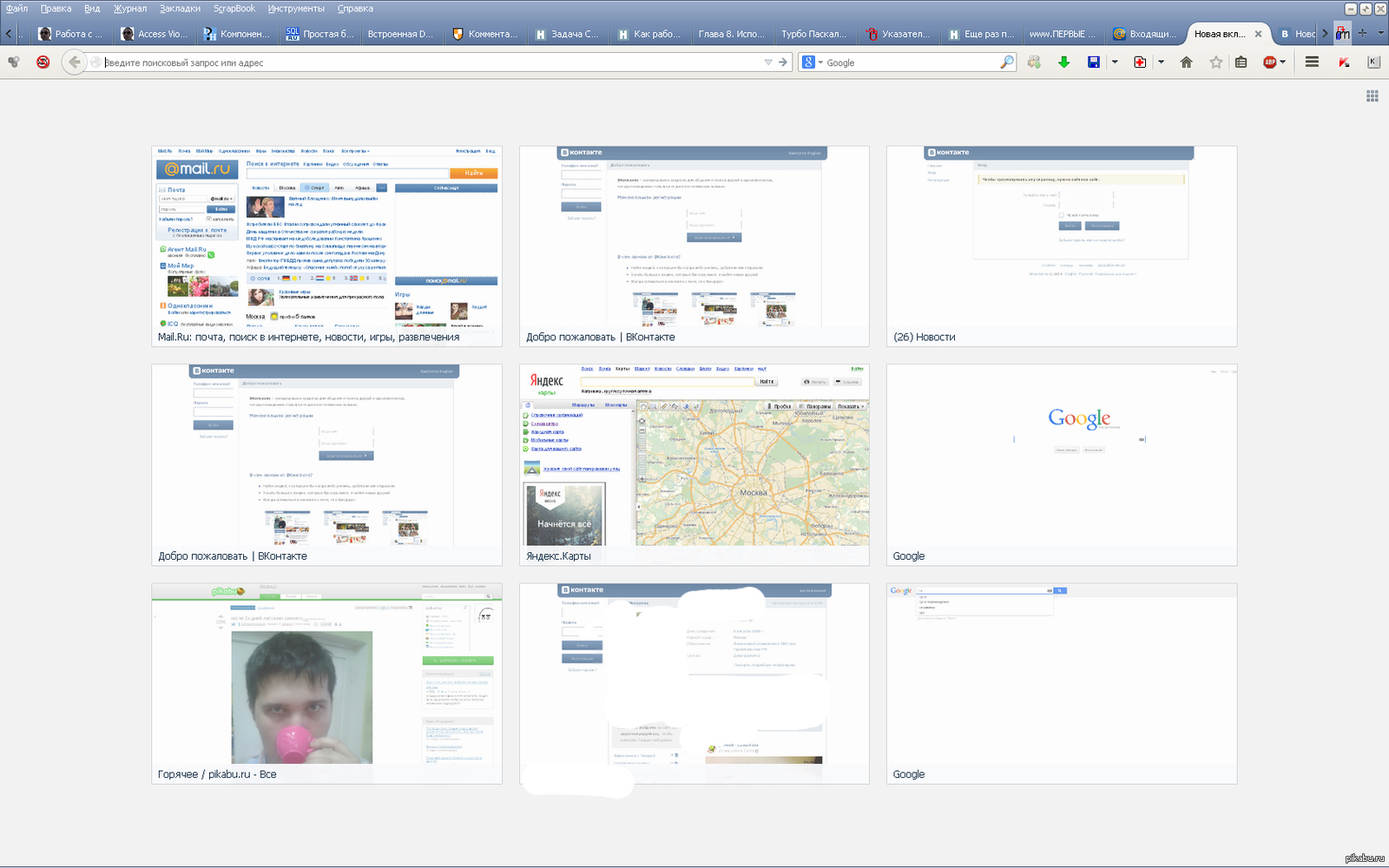Open the Adblock Plus dropdown arrow
Viewport: 1389px width, 868px height.
pos(1283,62)
